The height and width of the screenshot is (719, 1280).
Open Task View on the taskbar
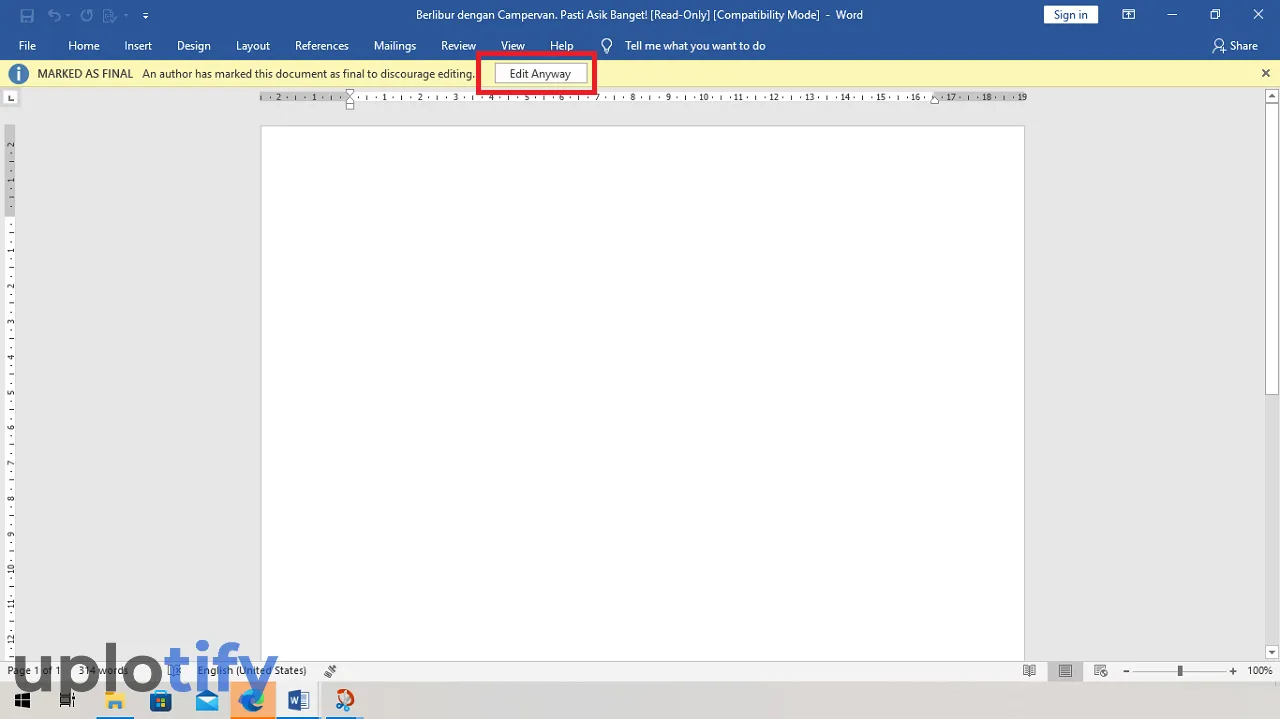[x=68, y=700]
